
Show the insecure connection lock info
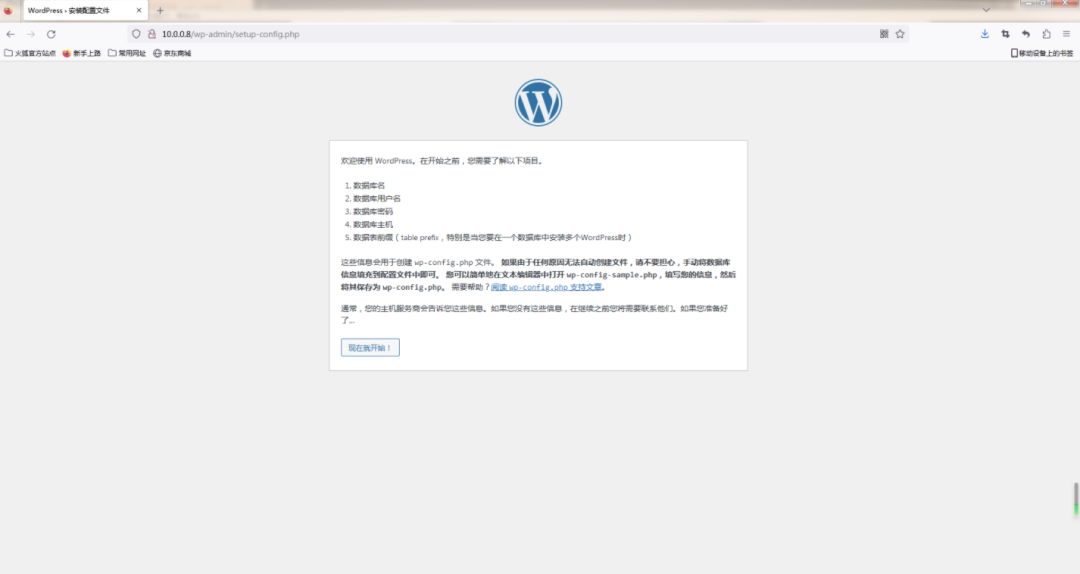pyautogui.click(x=152, y=34)
